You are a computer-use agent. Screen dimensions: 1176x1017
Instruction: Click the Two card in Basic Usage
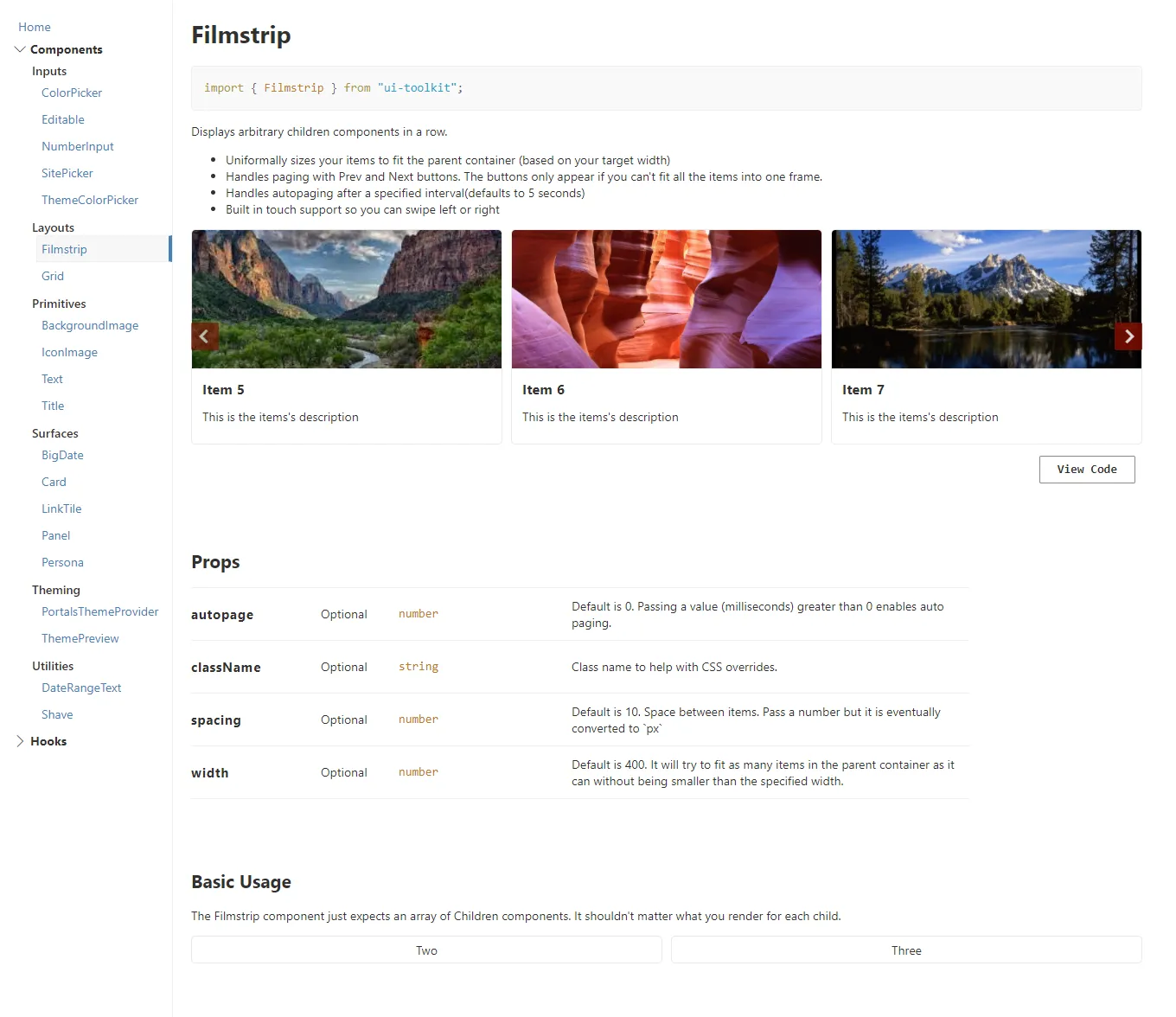point(426,950)
